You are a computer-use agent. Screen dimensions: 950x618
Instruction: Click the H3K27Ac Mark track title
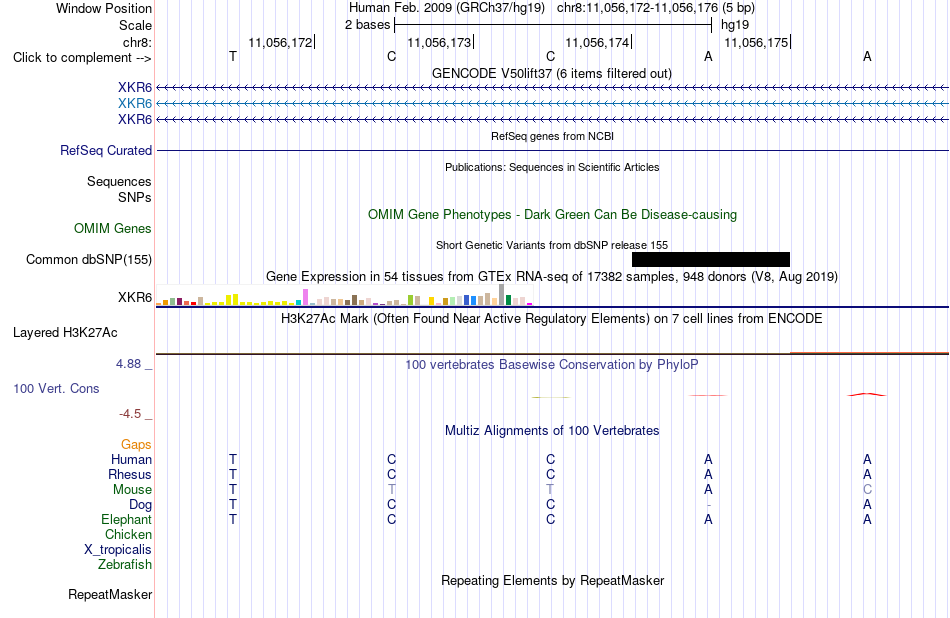click(552, 319)
